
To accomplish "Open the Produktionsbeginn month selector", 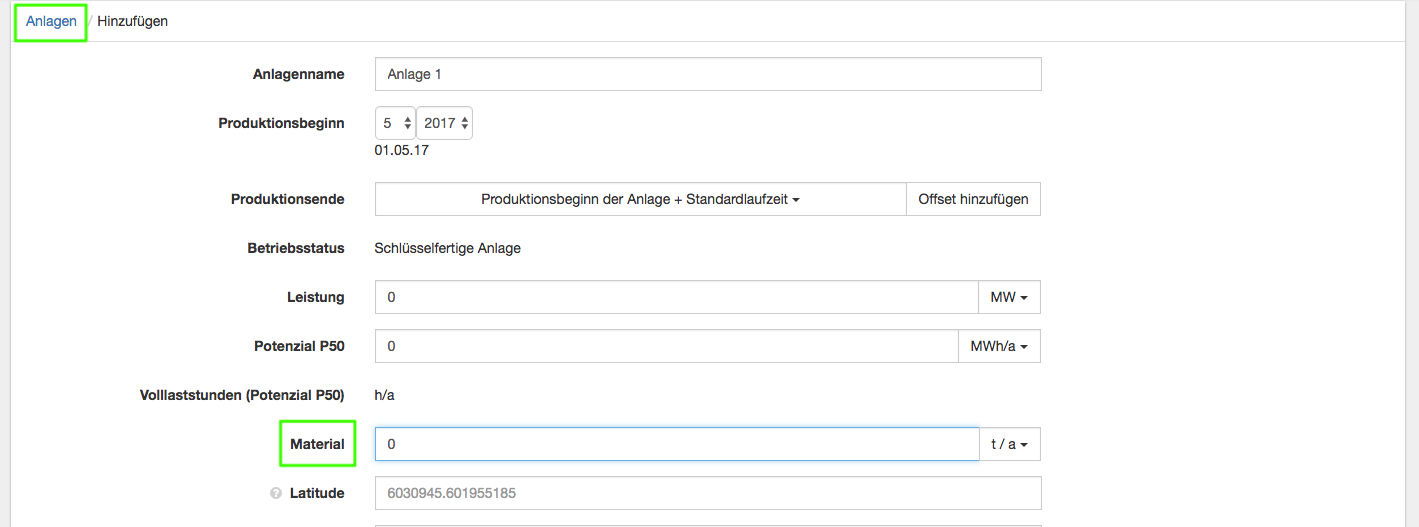I will tap(395, 123).
